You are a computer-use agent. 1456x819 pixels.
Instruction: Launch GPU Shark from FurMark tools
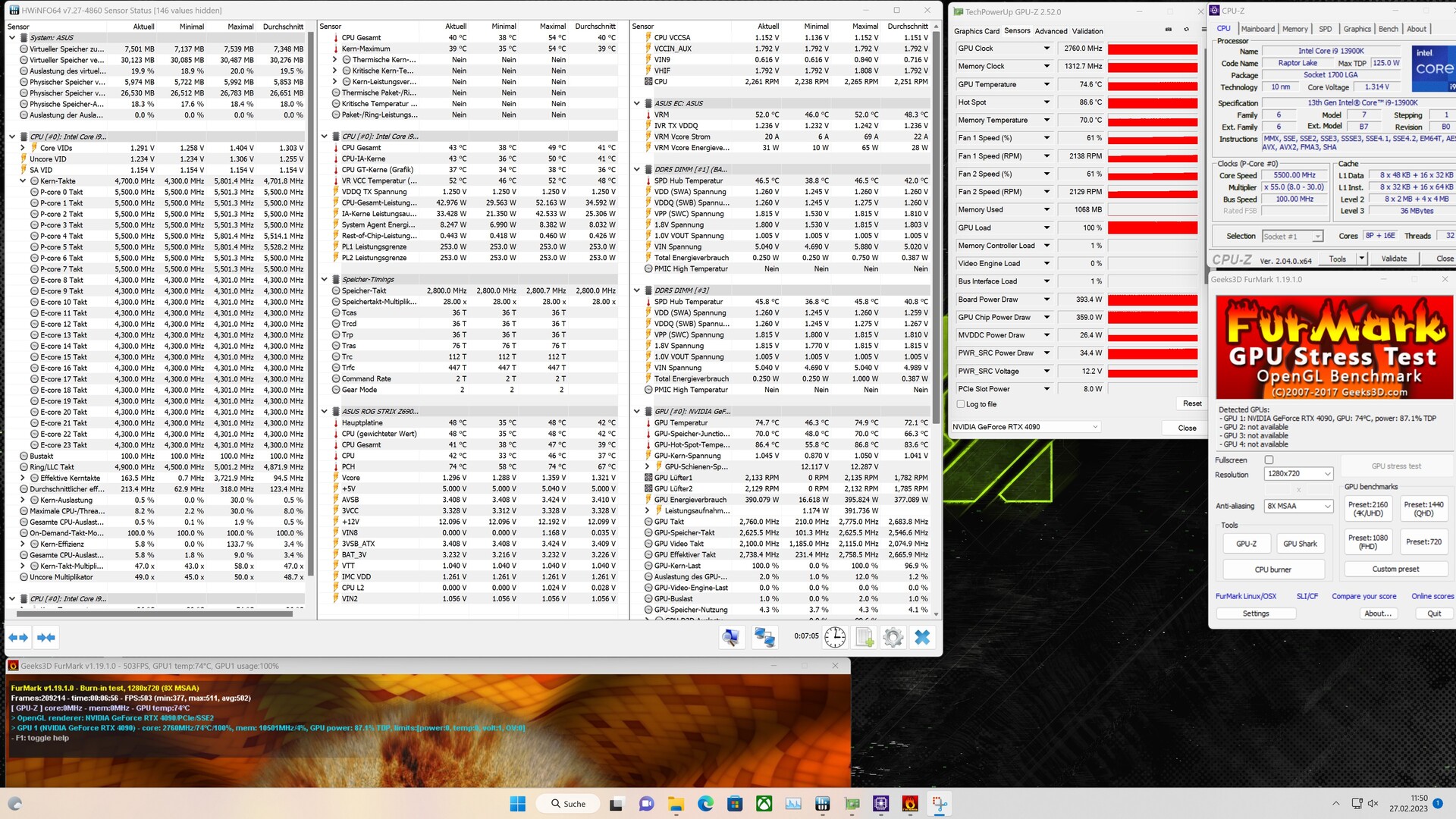point(1299,544)
